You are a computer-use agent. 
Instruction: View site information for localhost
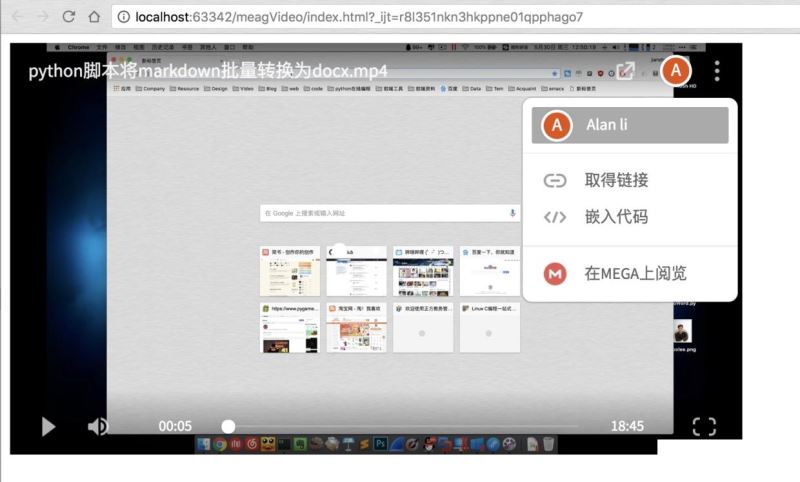(x=123, y=17)
